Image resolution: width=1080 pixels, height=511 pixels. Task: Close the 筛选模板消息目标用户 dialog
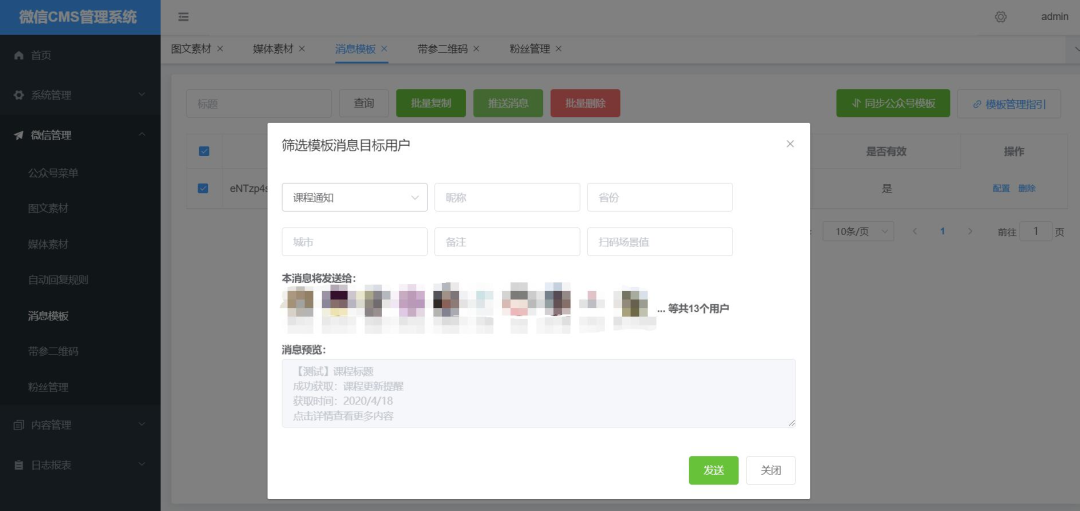790,144
